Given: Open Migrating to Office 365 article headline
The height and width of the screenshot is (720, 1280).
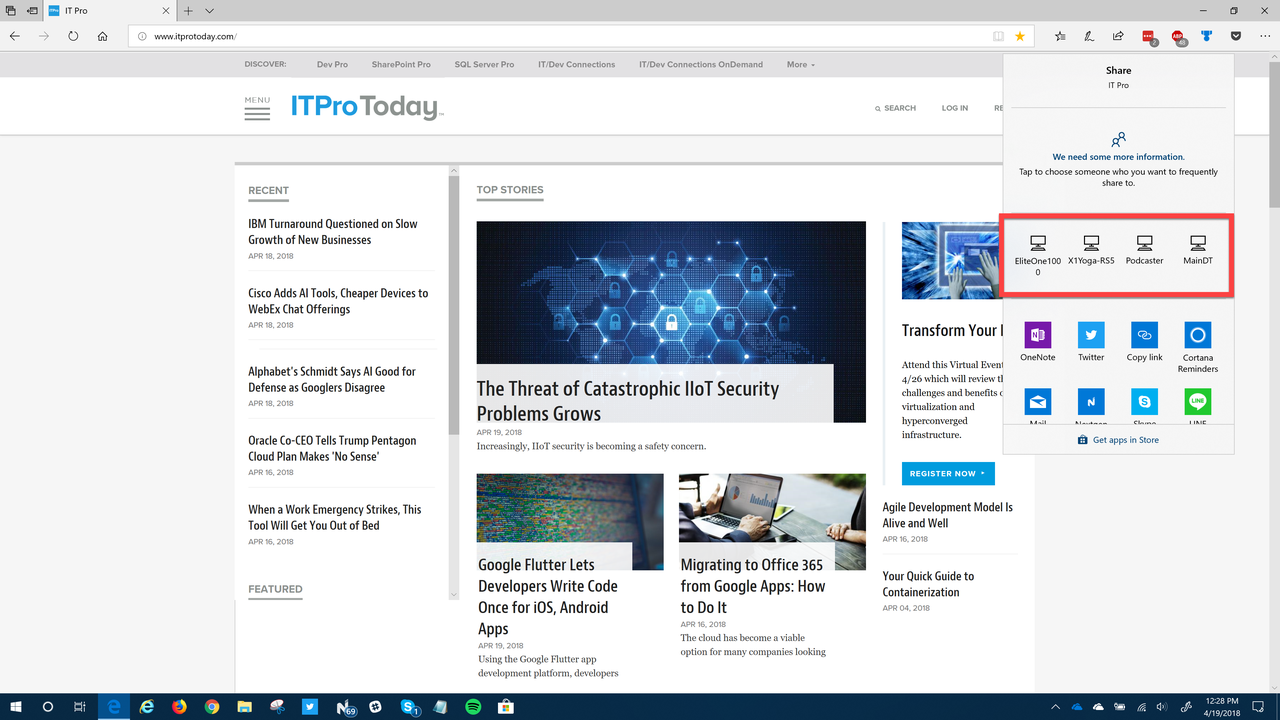Looking at the screenshot, I should [753, 586].
